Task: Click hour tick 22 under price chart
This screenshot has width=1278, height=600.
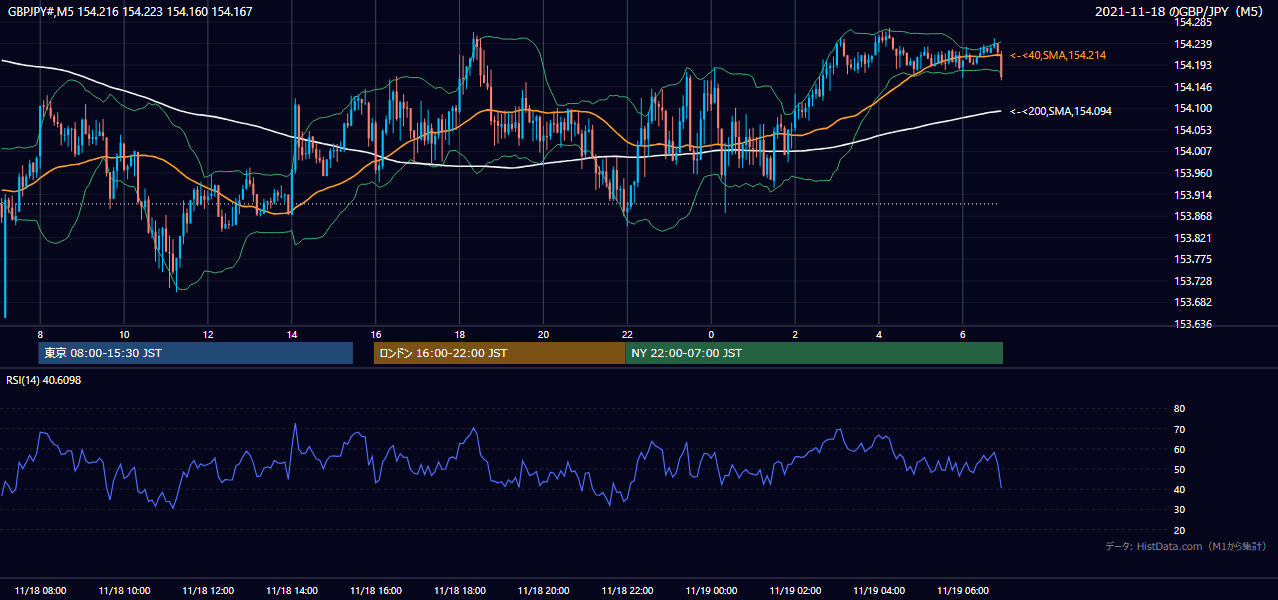Action: [x=627, y=334]
